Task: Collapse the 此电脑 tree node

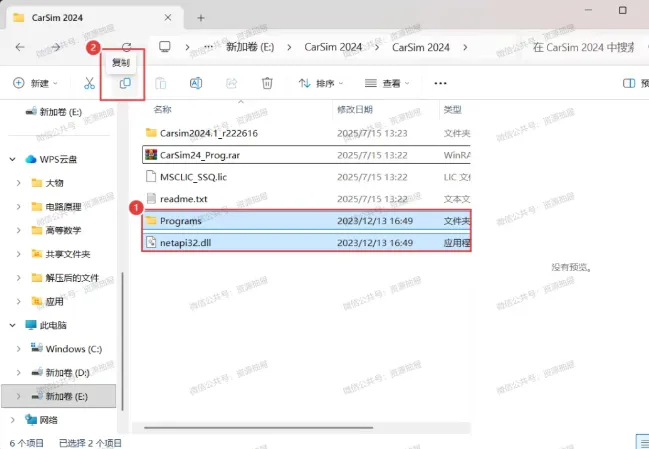Action: click(x=12, y=325)
